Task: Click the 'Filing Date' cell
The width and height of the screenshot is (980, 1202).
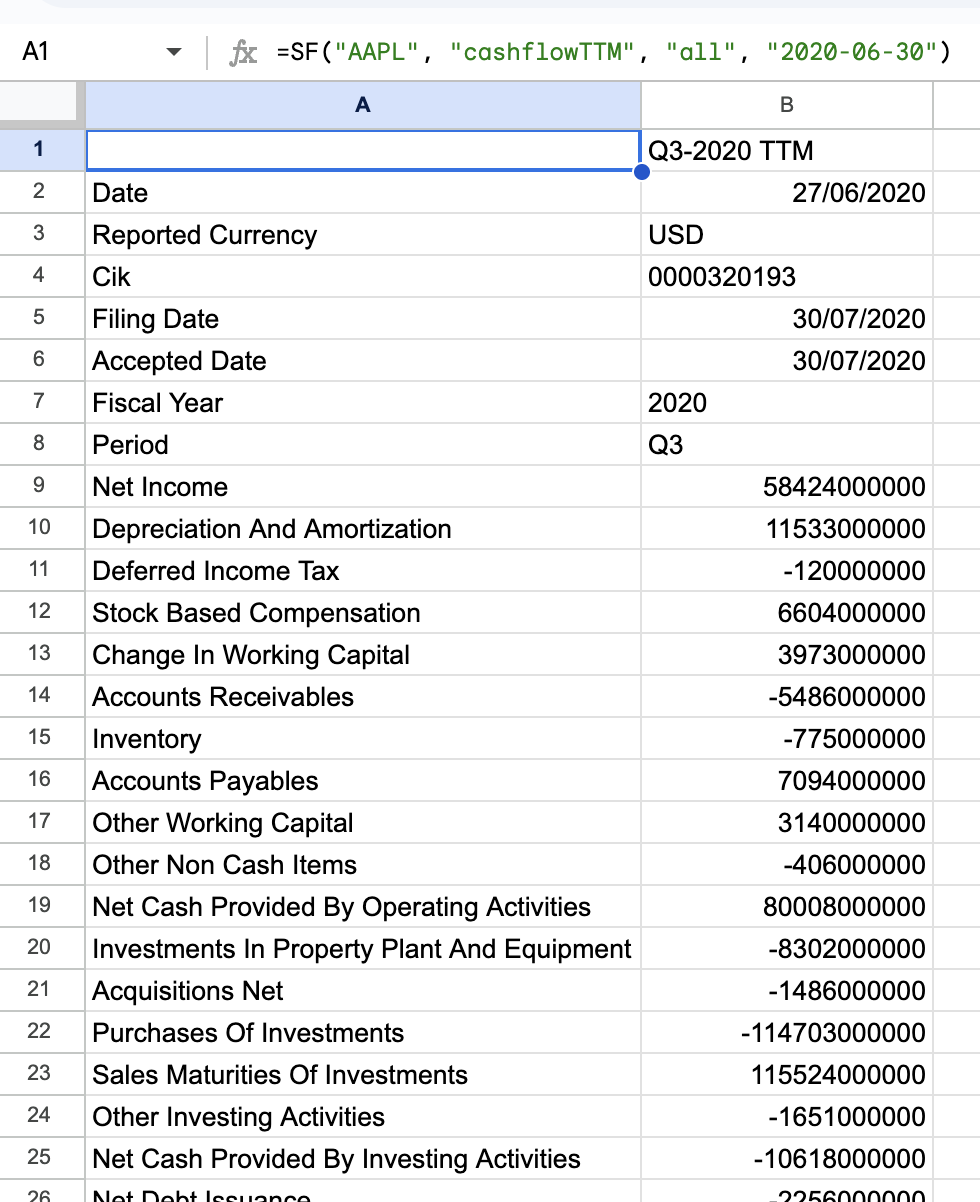Action: [363, 318]
